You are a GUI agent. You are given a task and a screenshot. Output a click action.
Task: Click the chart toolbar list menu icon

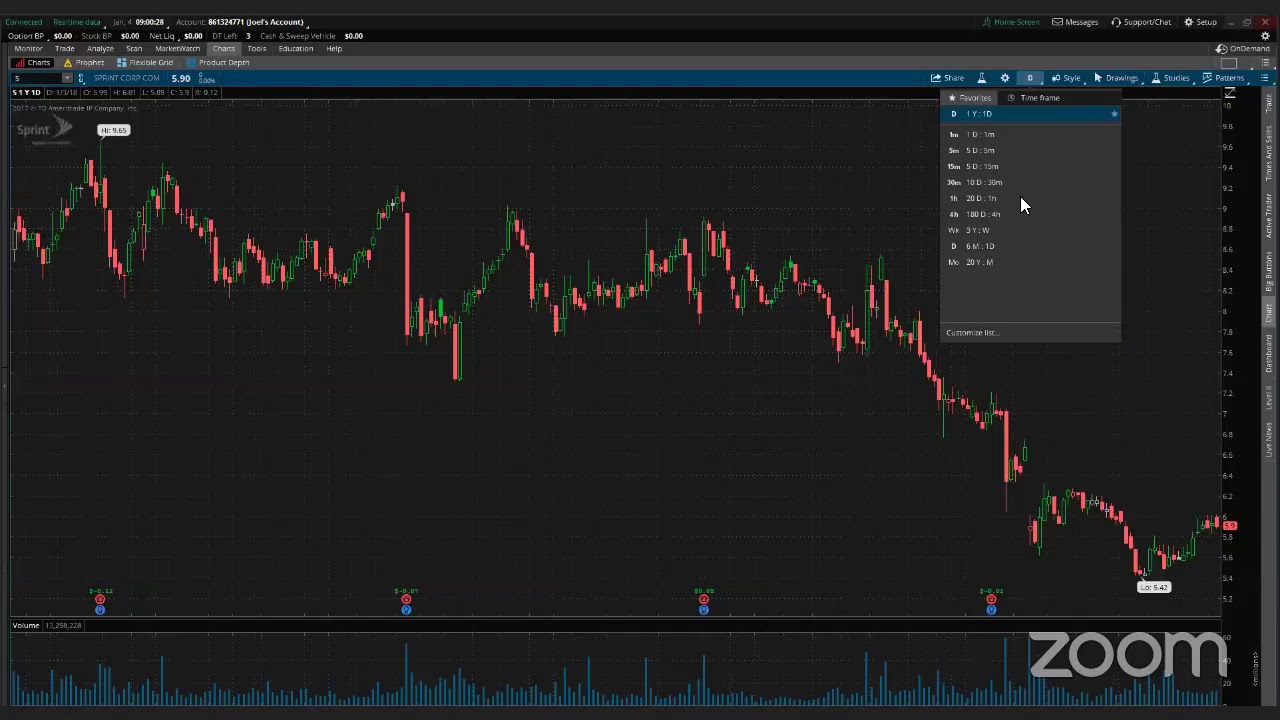click(x=1264, y=78)
